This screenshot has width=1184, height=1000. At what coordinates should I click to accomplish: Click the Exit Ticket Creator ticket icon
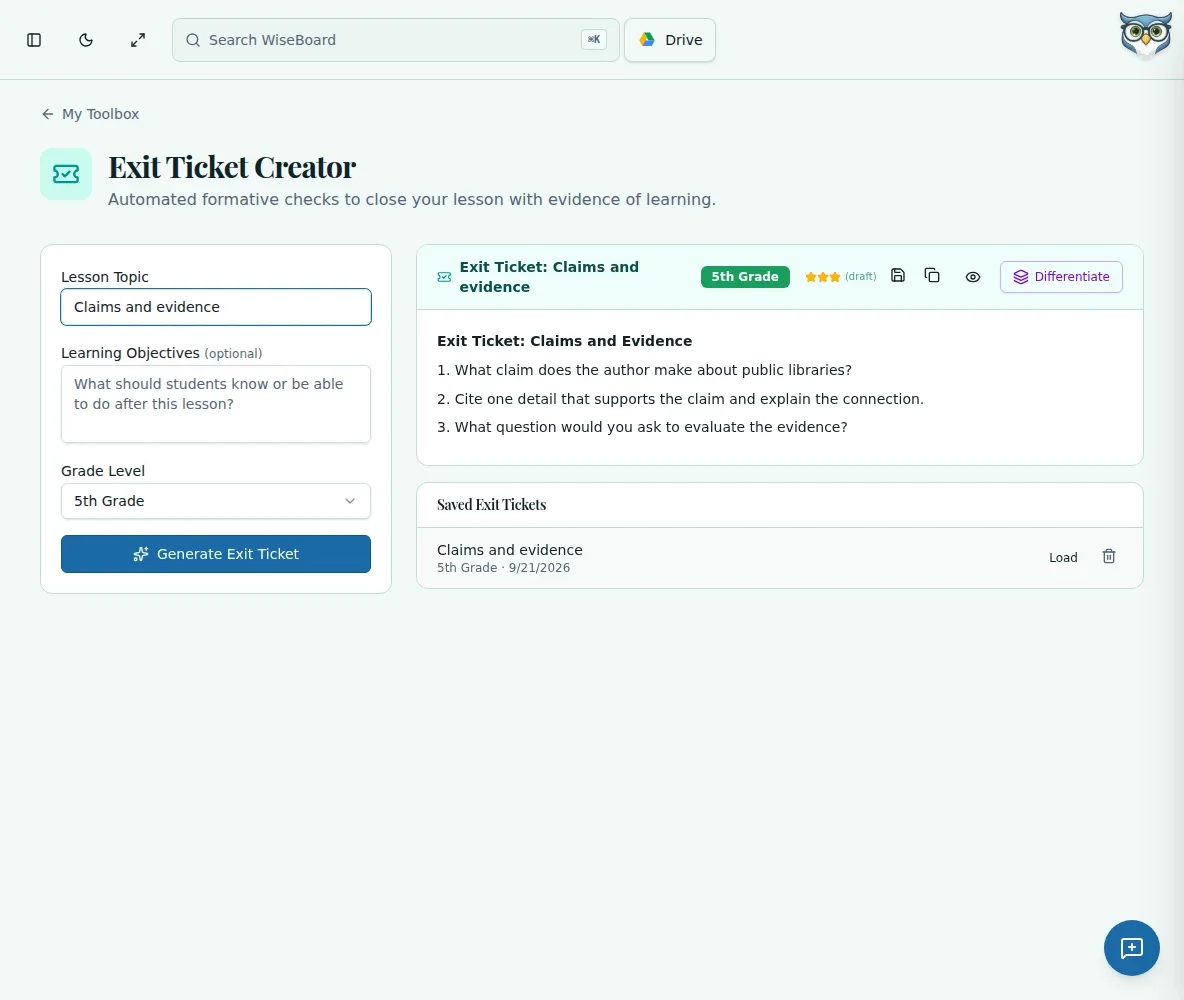pyautogui.click(x=66, y=174)
